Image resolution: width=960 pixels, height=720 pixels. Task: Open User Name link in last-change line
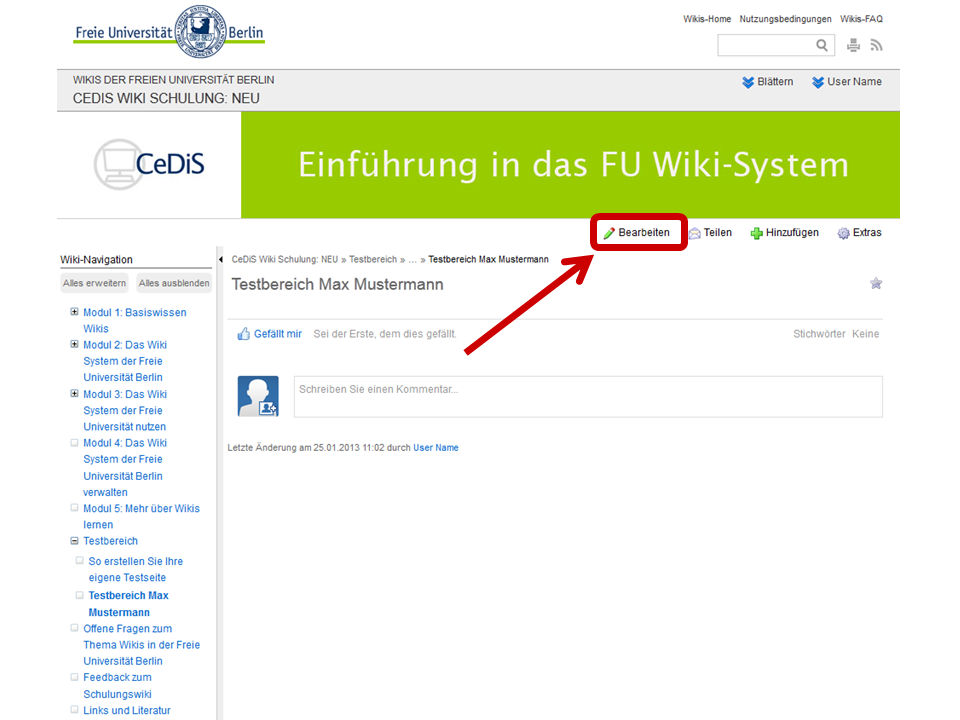(436, 448)
